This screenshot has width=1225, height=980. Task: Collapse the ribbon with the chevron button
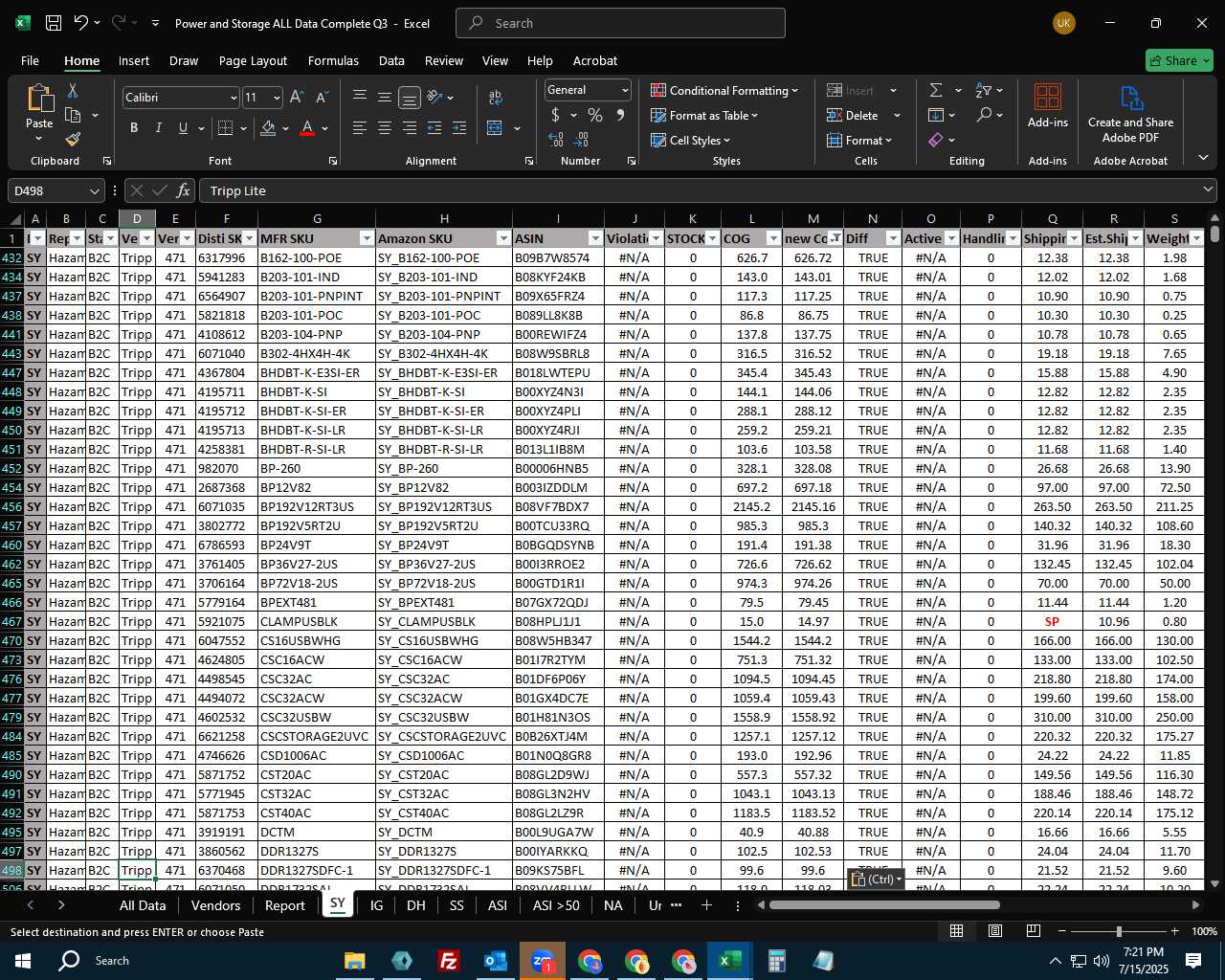[1203, 157]
